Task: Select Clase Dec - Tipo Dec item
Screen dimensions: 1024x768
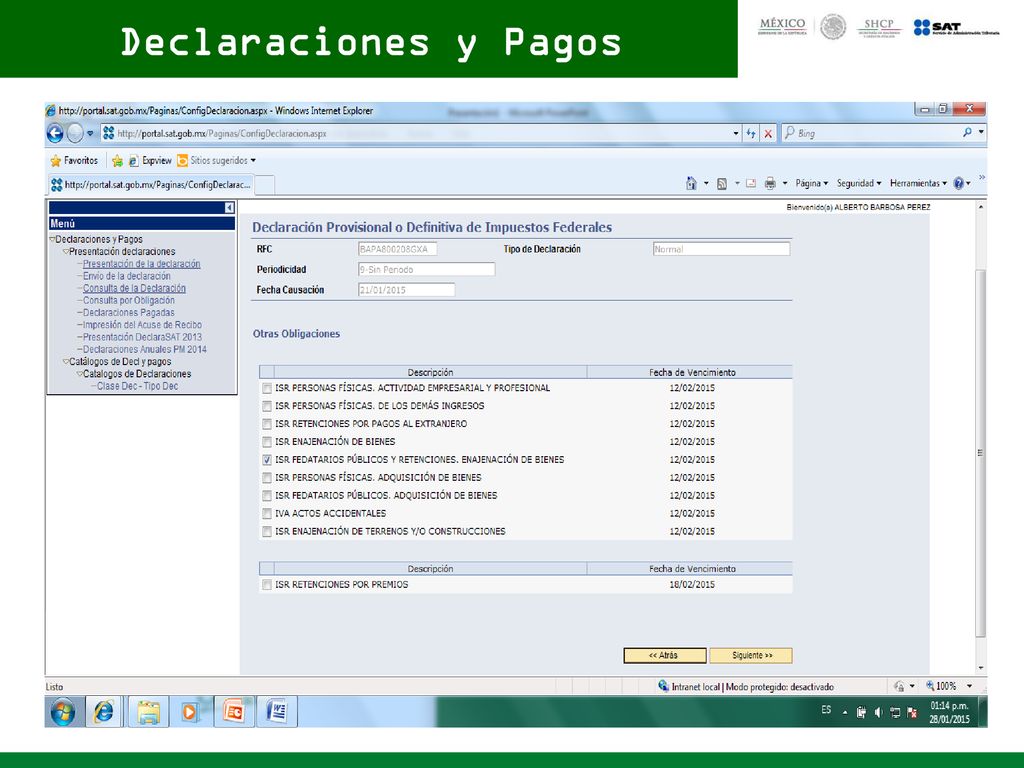Action: pos(137,387)
